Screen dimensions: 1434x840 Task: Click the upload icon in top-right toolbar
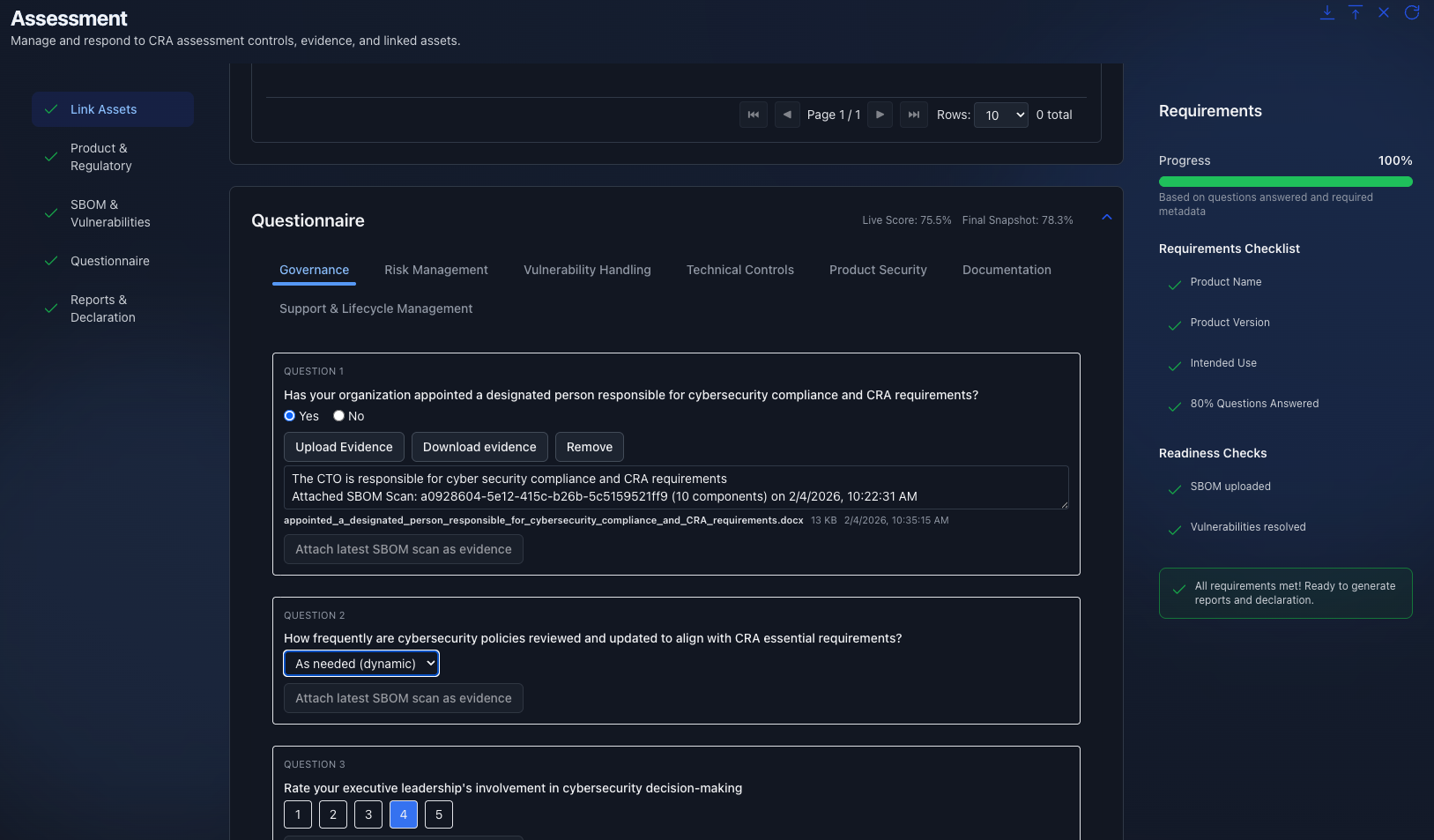click(x=1355, y=12)
